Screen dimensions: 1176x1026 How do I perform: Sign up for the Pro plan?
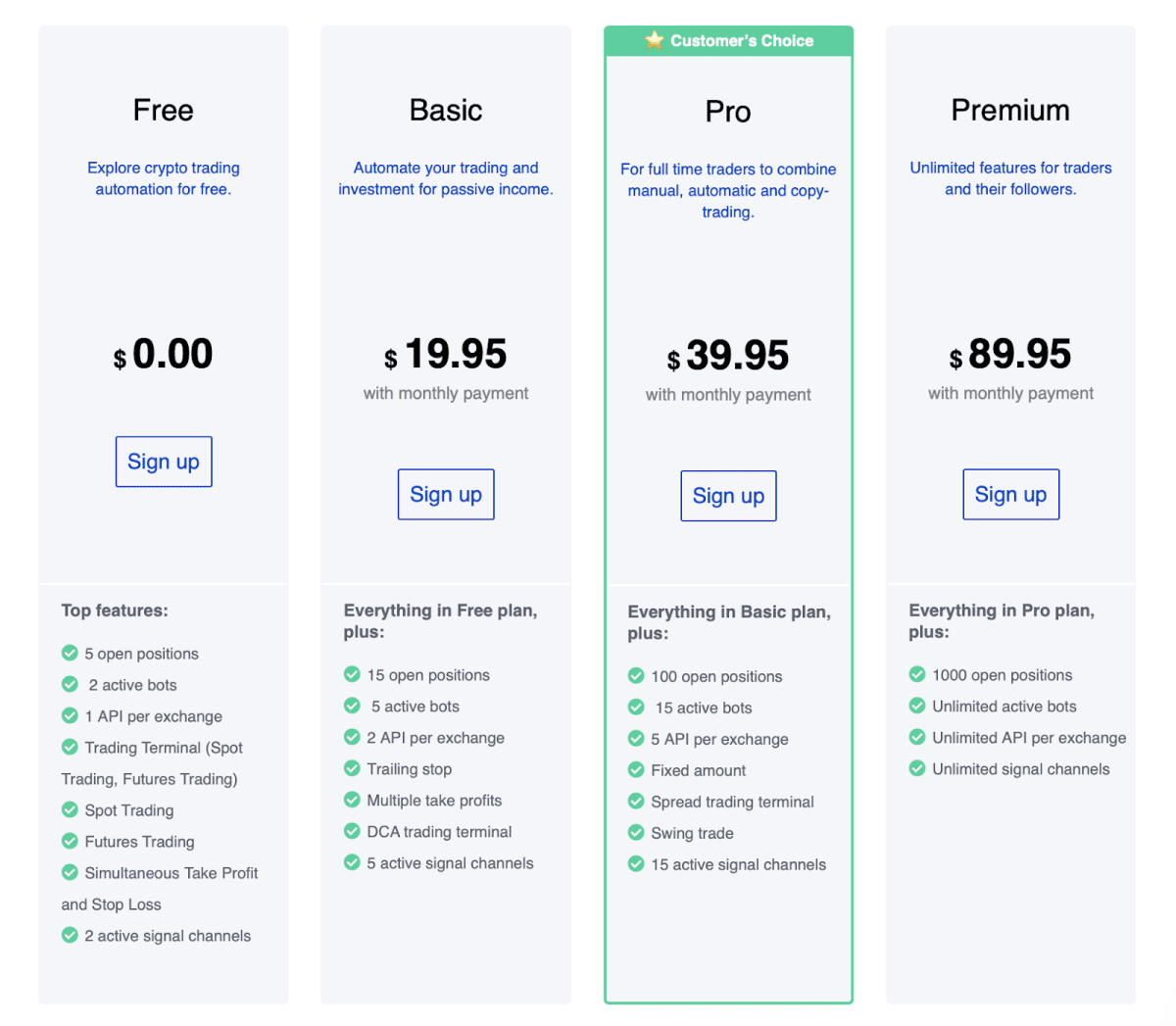pyautogui.click(x=728, y=496)
